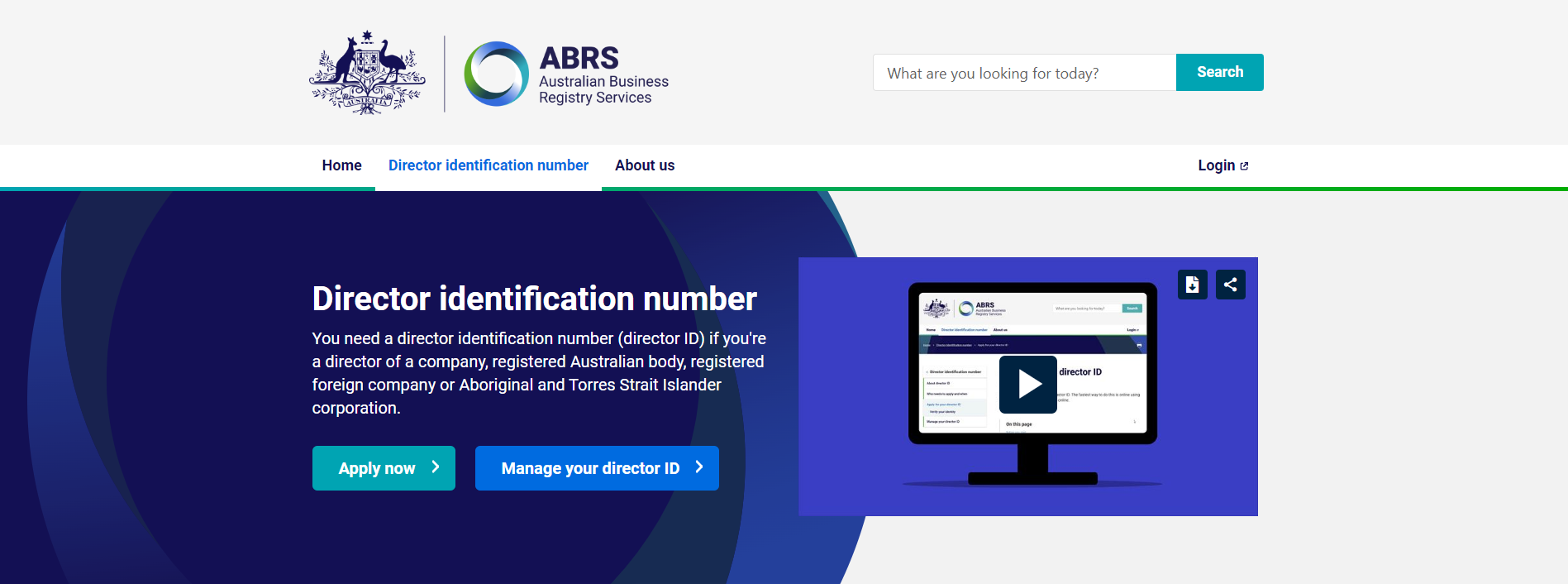Image resolution: width=1568 pixels, height=584 pixels.
Task: Click the ABRS swirl logo
Action: coord(496,74)
